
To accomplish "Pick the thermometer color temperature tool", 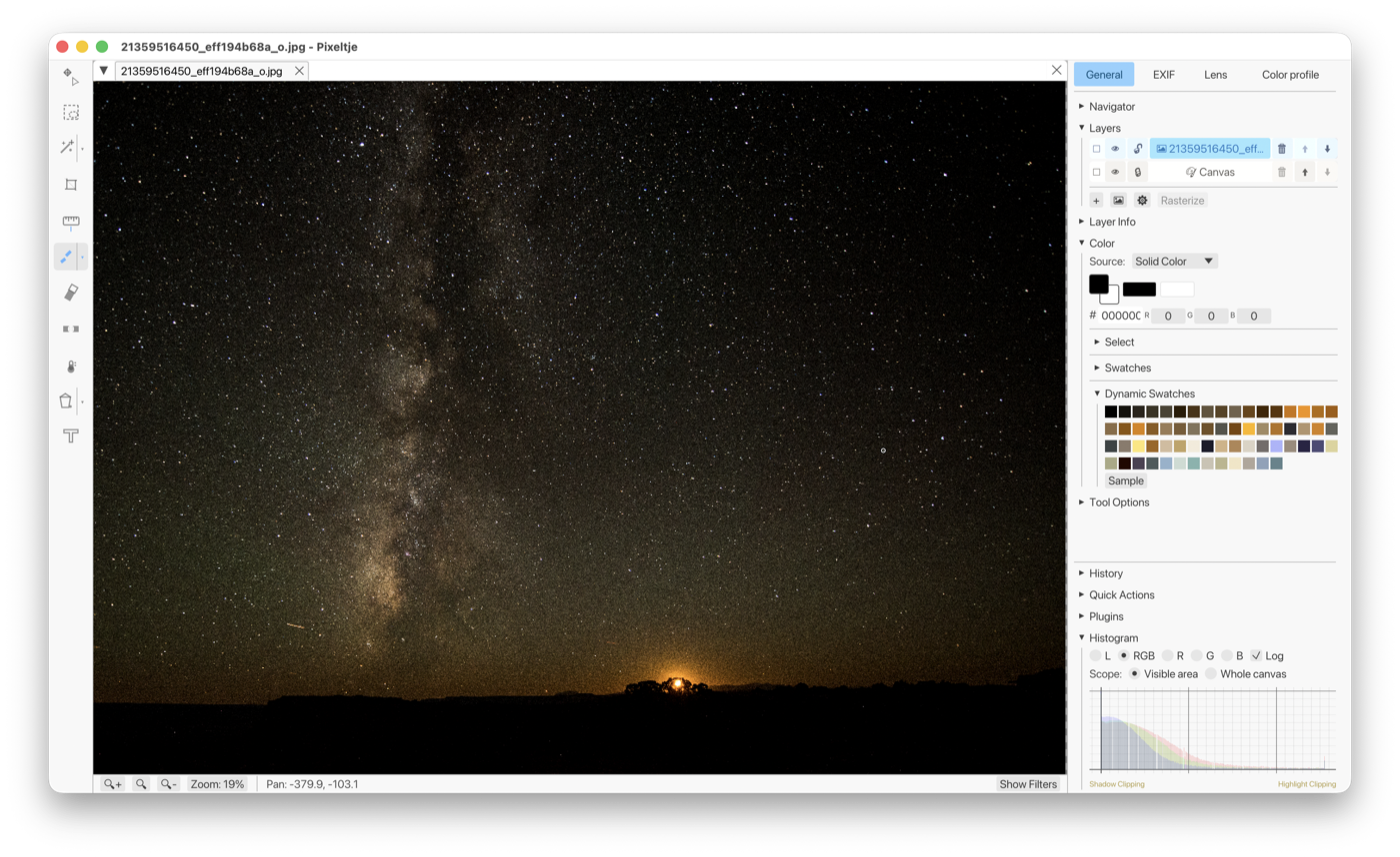I will (70, 366).
